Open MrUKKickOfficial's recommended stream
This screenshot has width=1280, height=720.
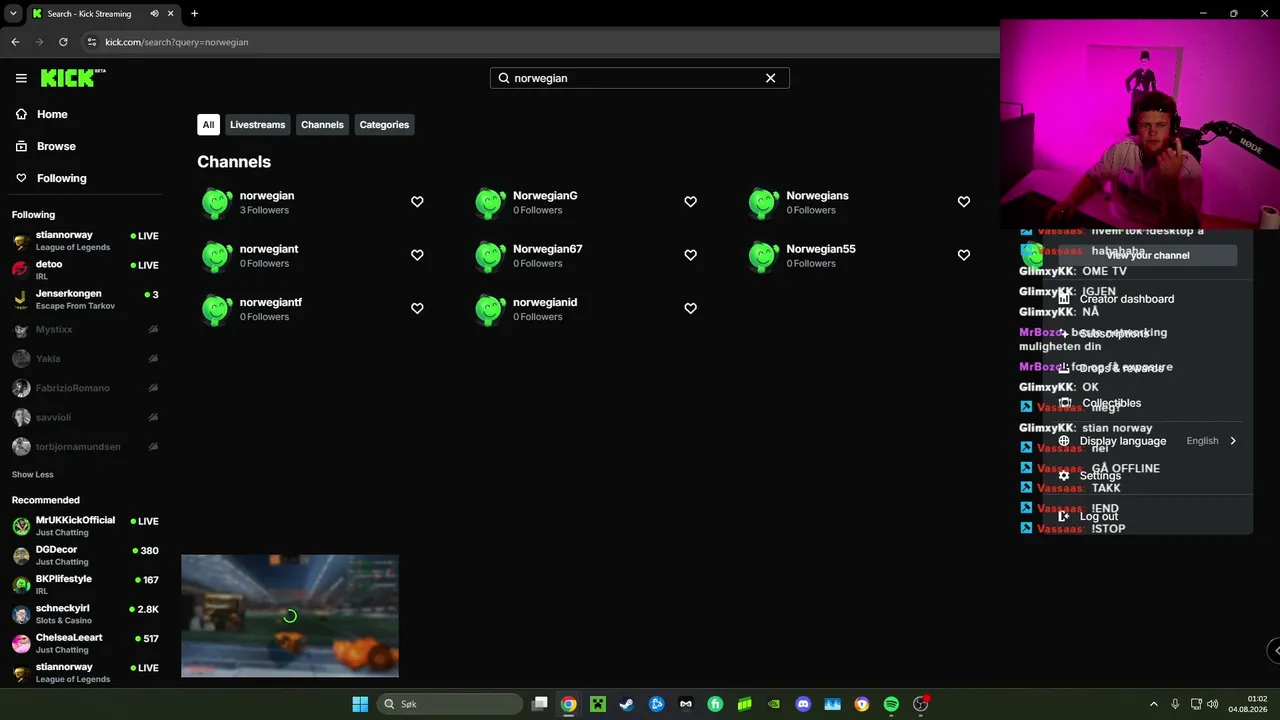click(x=85, y=526)
